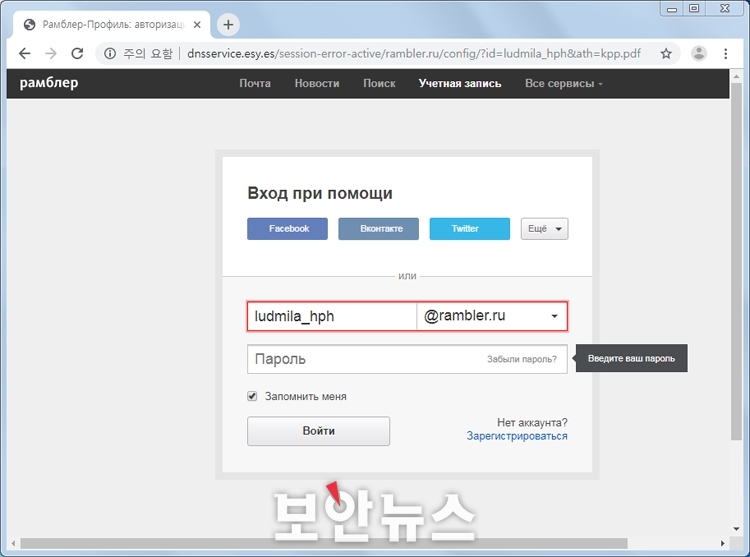This screenshot has width=750, height=557.
Task: Maximize the browser window
Action: 694,9
